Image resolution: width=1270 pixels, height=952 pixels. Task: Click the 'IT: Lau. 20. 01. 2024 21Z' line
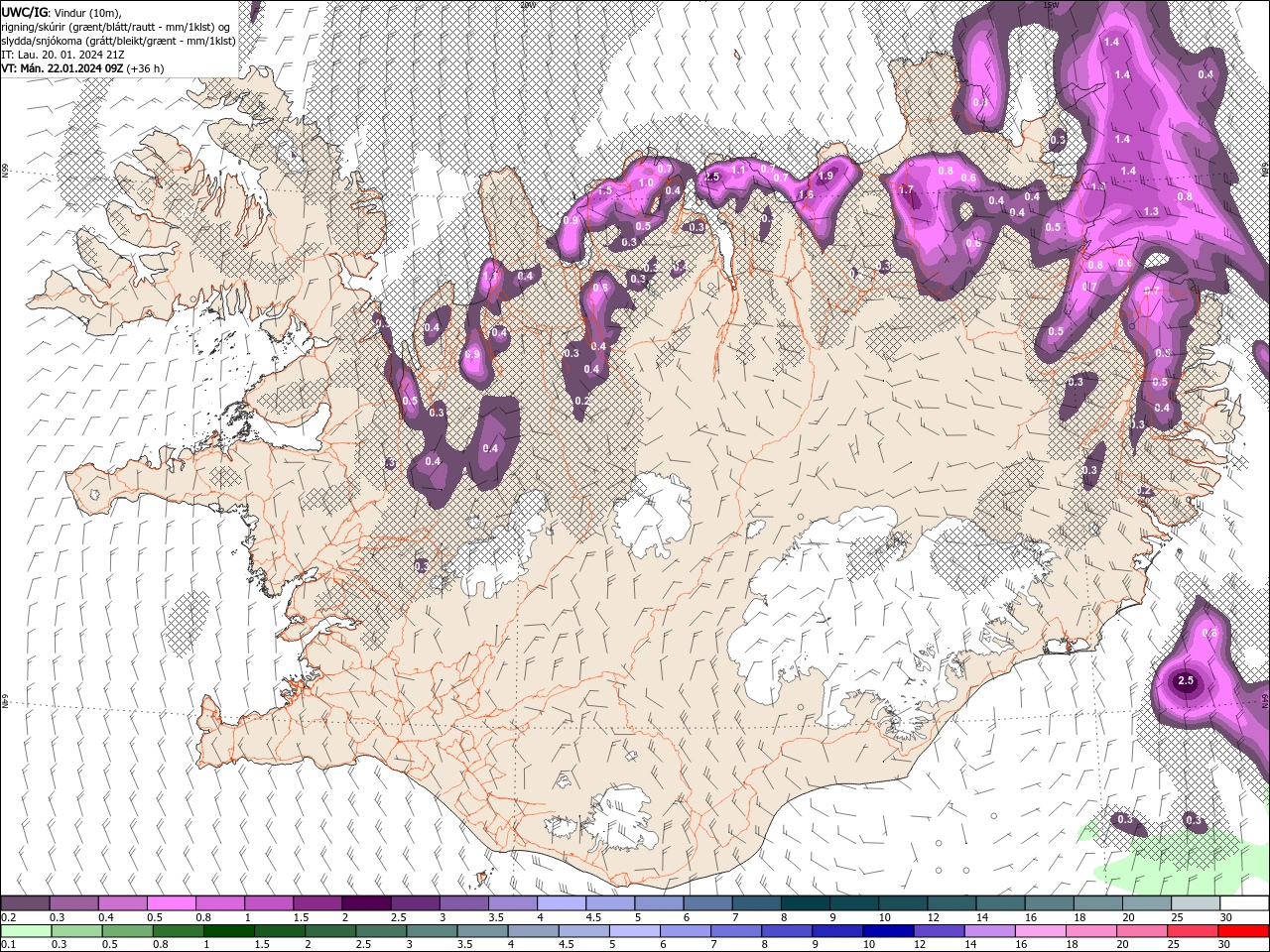click(x=64, y=54)
